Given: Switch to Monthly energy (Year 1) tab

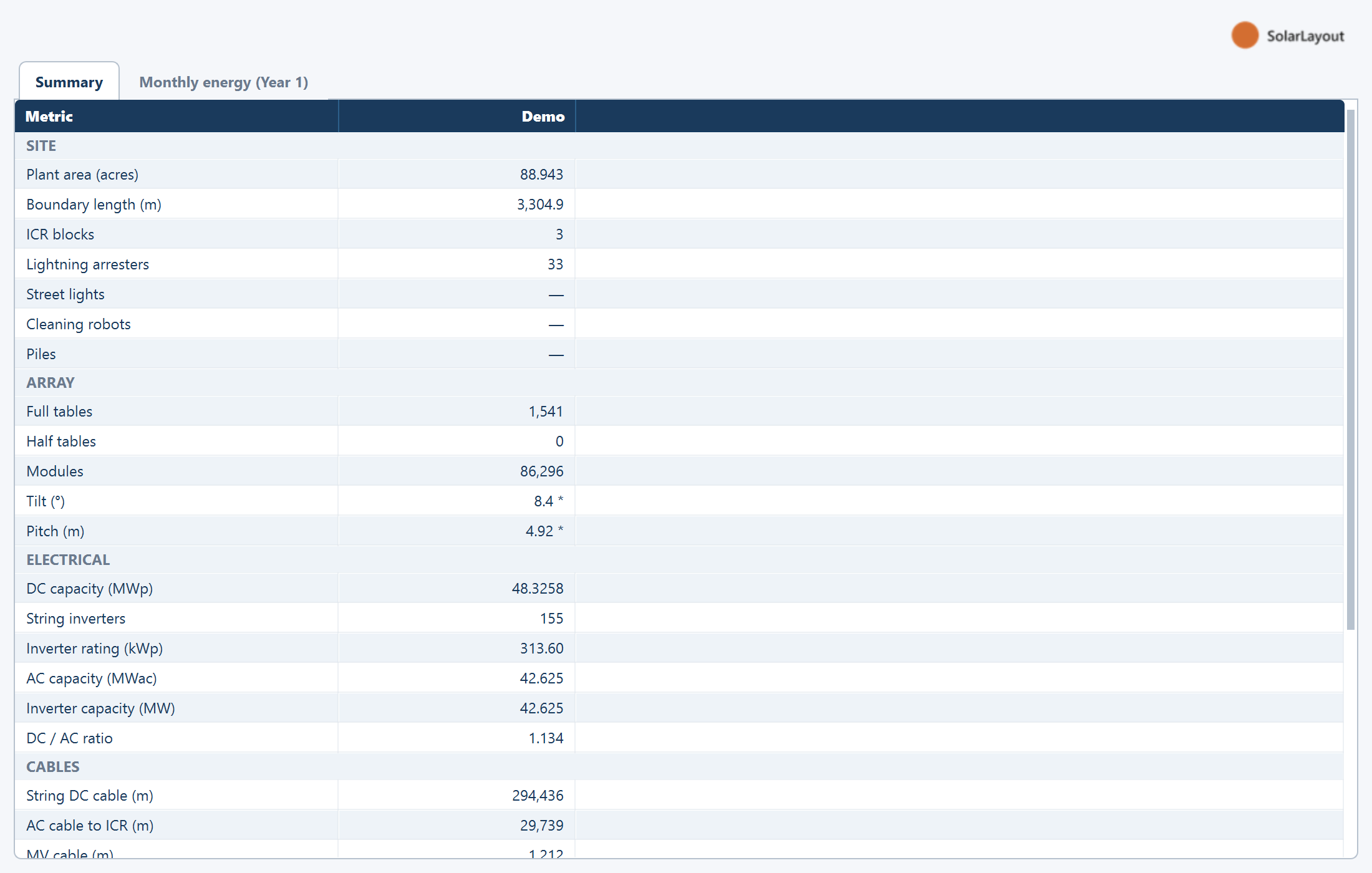Looking at the screenshot, I should tap(223, 82).
